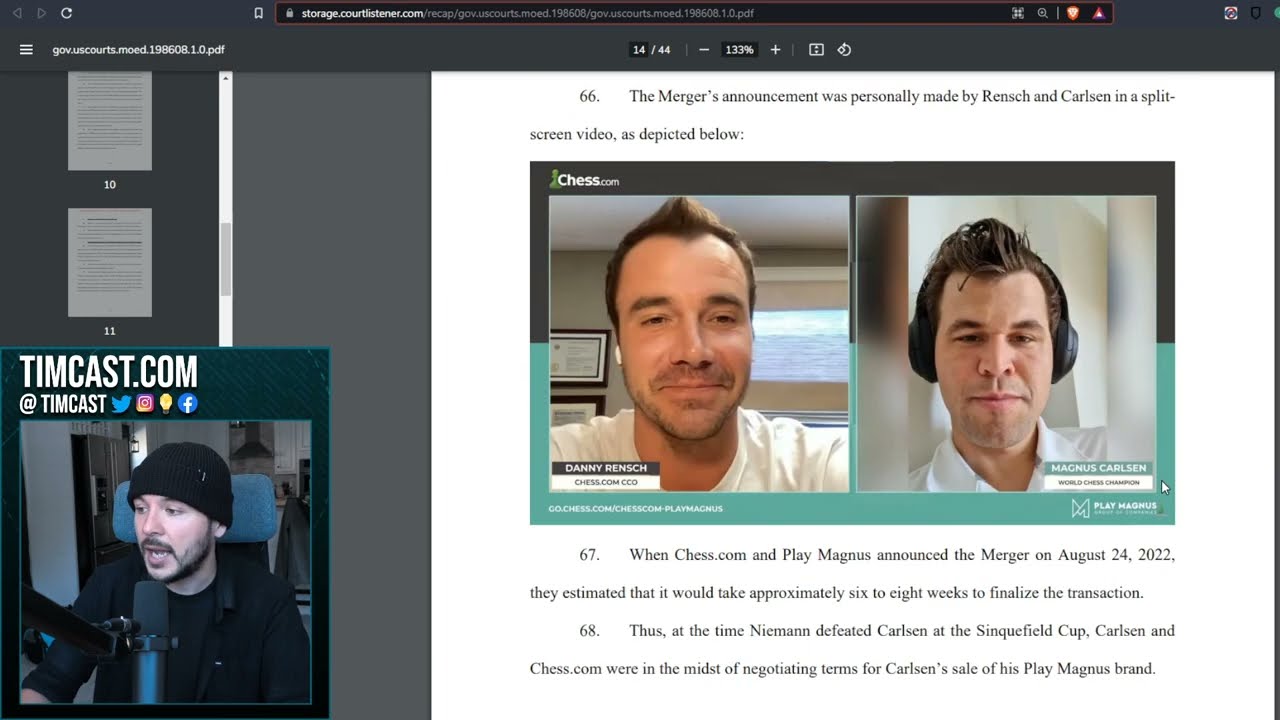Click paragraph number 66.
The width and height of the screenshot is (1280, 720).
[x=589, y=96]
